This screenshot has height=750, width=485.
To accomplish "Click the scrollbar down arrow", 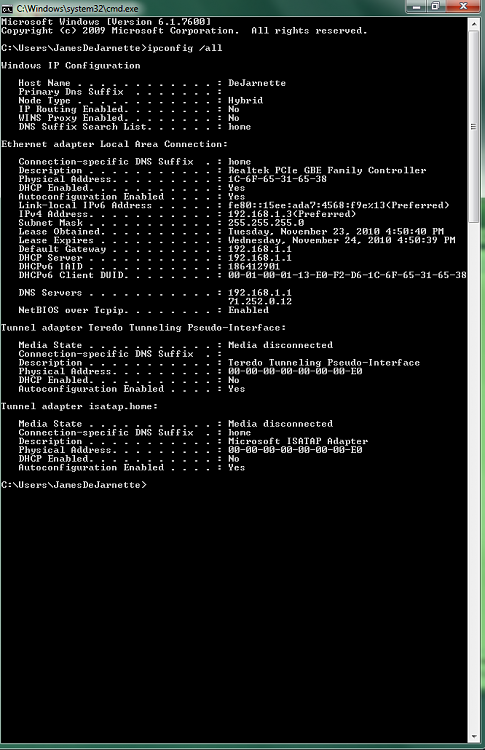I will (x=474, y=736).
